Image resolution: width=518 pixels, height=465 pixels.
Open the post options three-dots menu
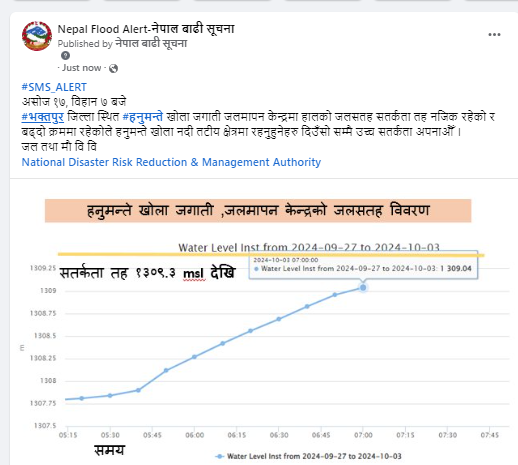point(494,35)
